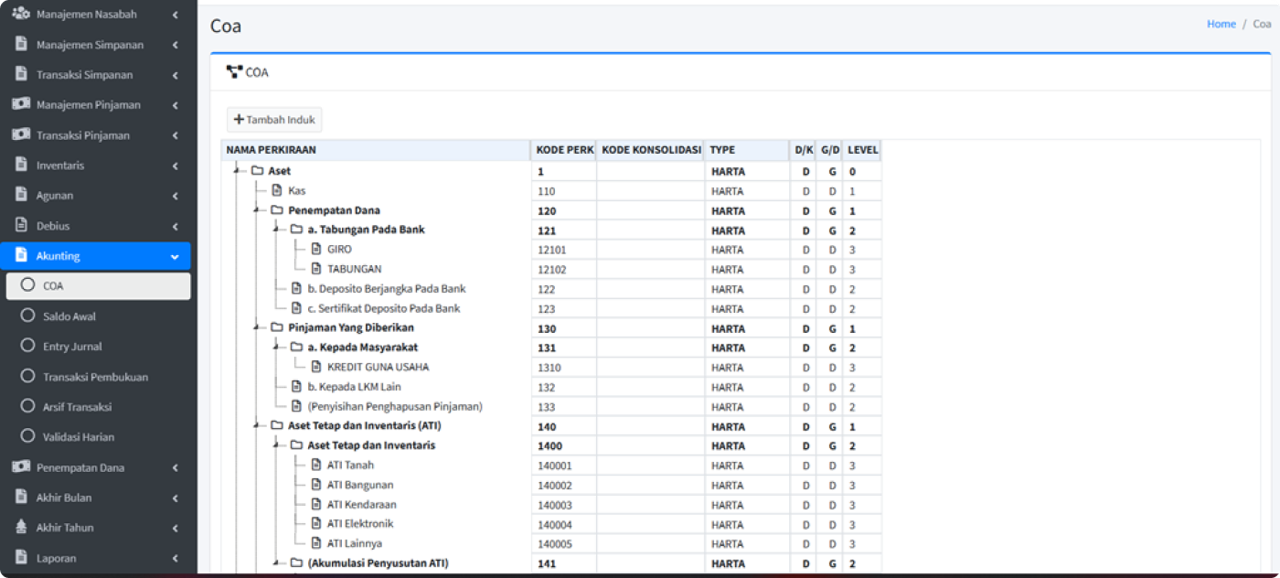
Task: Open the Transaksi Simpanan menu
Action: point(85,75)
